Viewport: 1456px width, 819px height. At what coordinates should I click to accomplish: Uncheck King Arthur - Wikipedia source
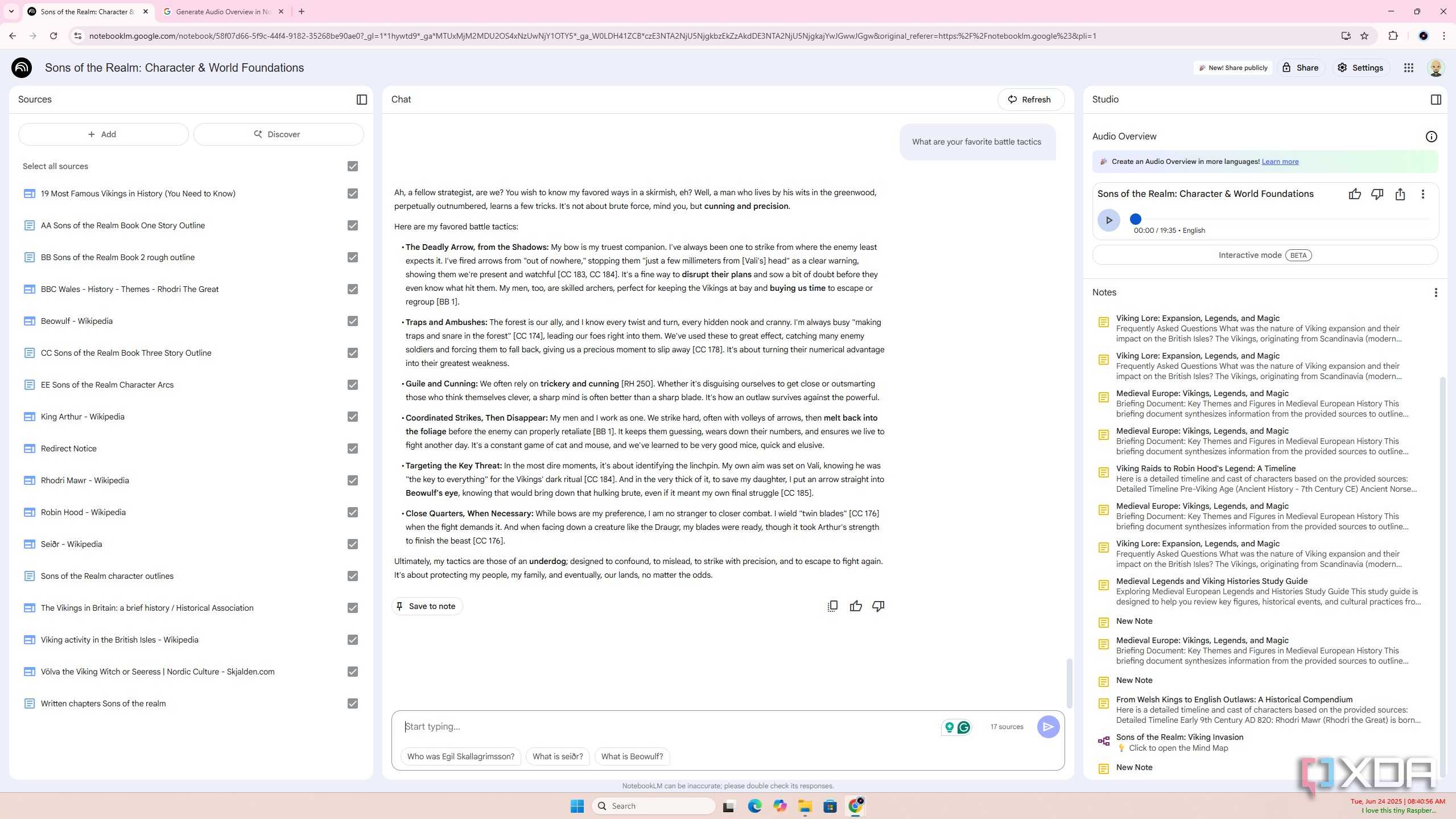(x=353, y=417)
